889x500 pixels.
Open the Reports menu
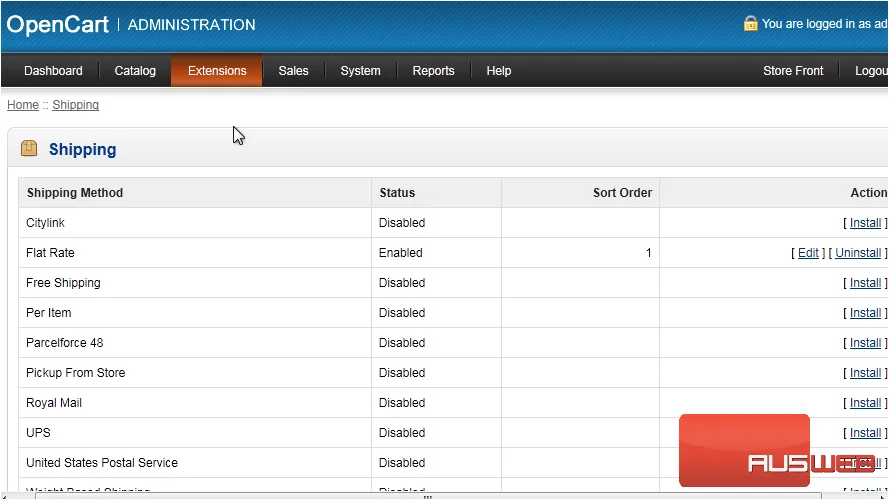[x=433, y=71]
